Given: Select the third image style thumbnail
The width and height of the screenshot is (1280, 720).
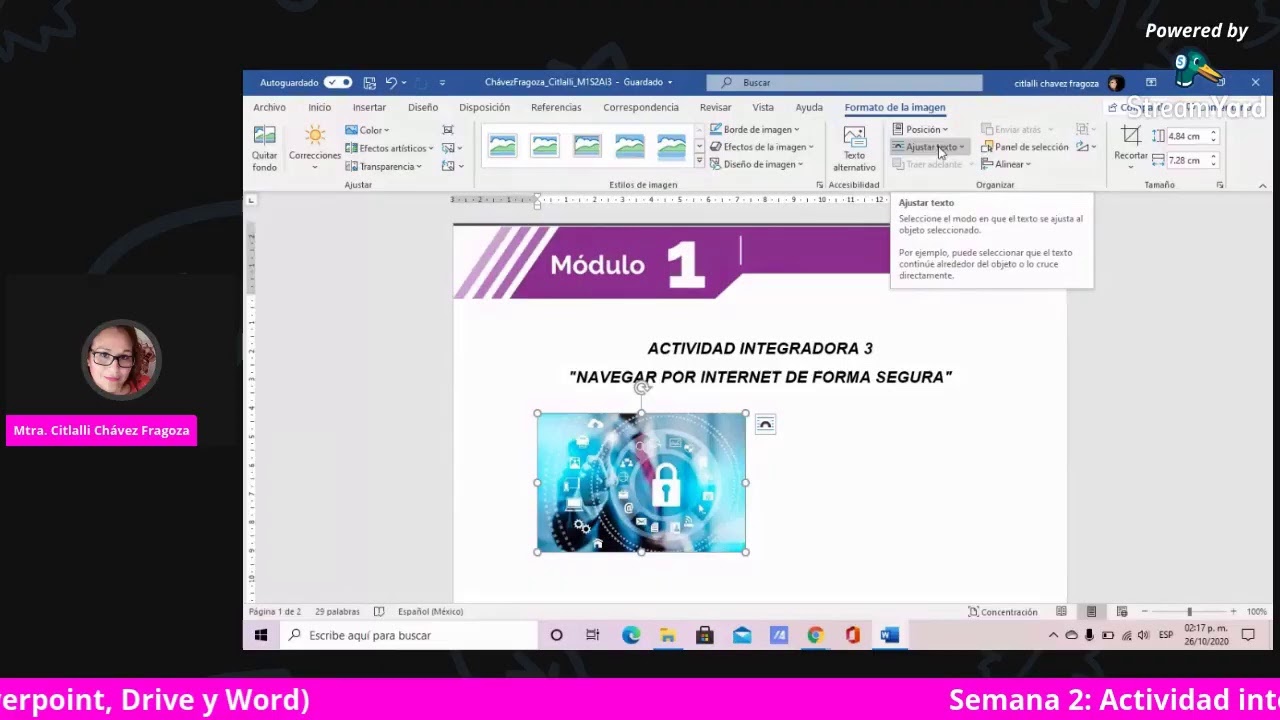Looking at the screenshot, I should pyautogui.click(x=587, y=146).
